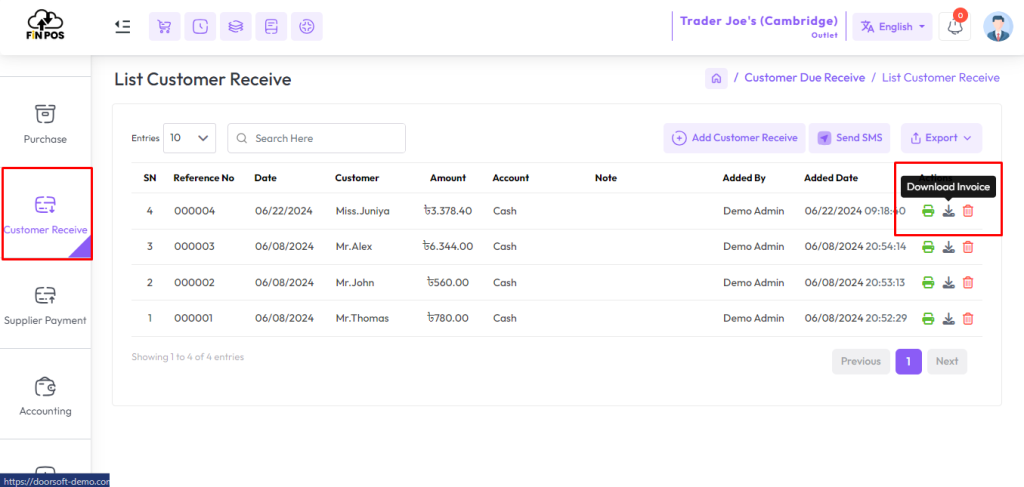Sort by the Account column header
This screenshot has height=487, width=1024.
click(511, 178)
